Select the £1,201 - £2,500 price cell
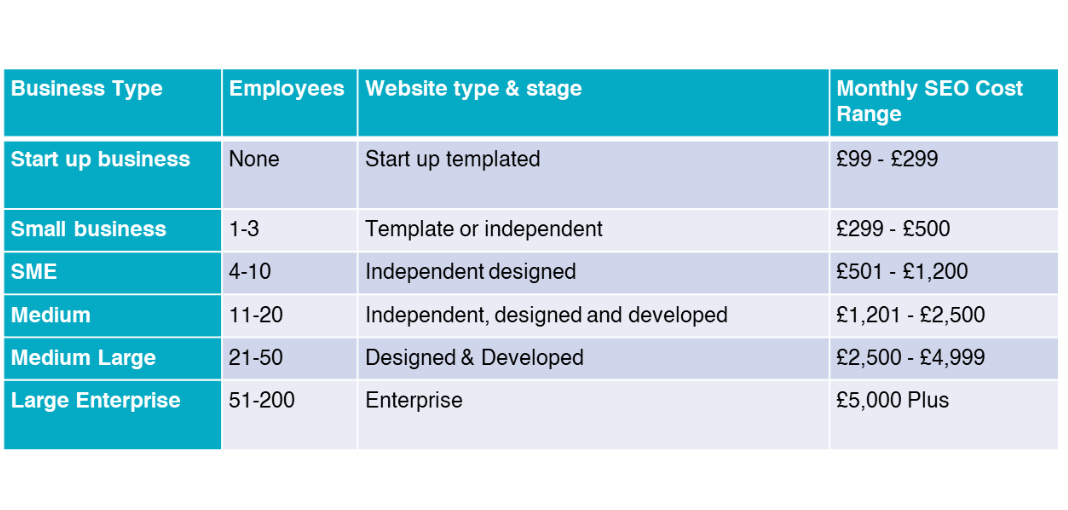This screenshot has width=1068, height=510. pos(910,315)
